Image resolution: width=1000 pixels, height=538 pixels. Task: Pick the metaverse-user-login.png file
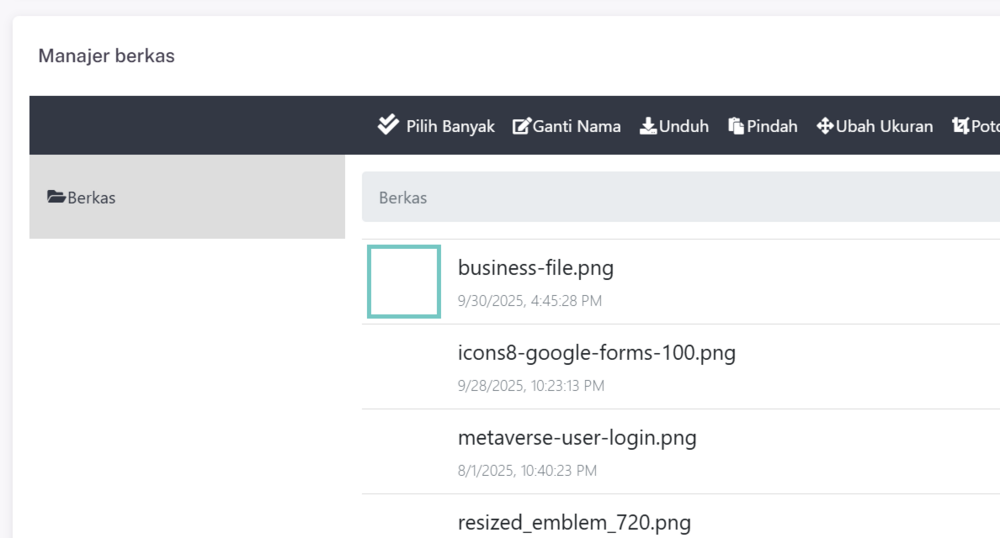coord(577,438)
